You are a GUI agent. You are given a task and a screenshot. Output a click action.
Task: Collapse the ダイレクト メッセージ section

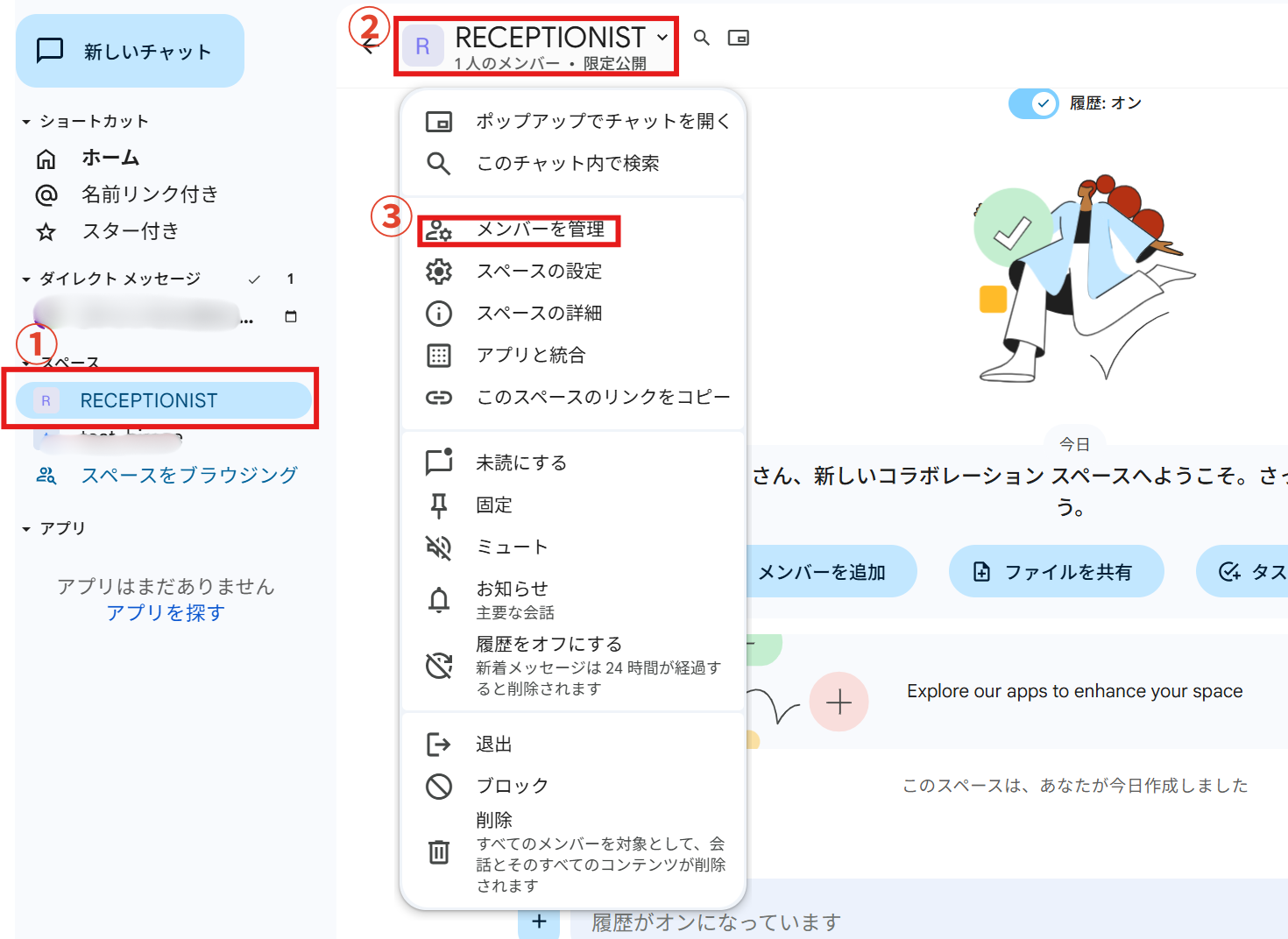[x=26, y=279]
